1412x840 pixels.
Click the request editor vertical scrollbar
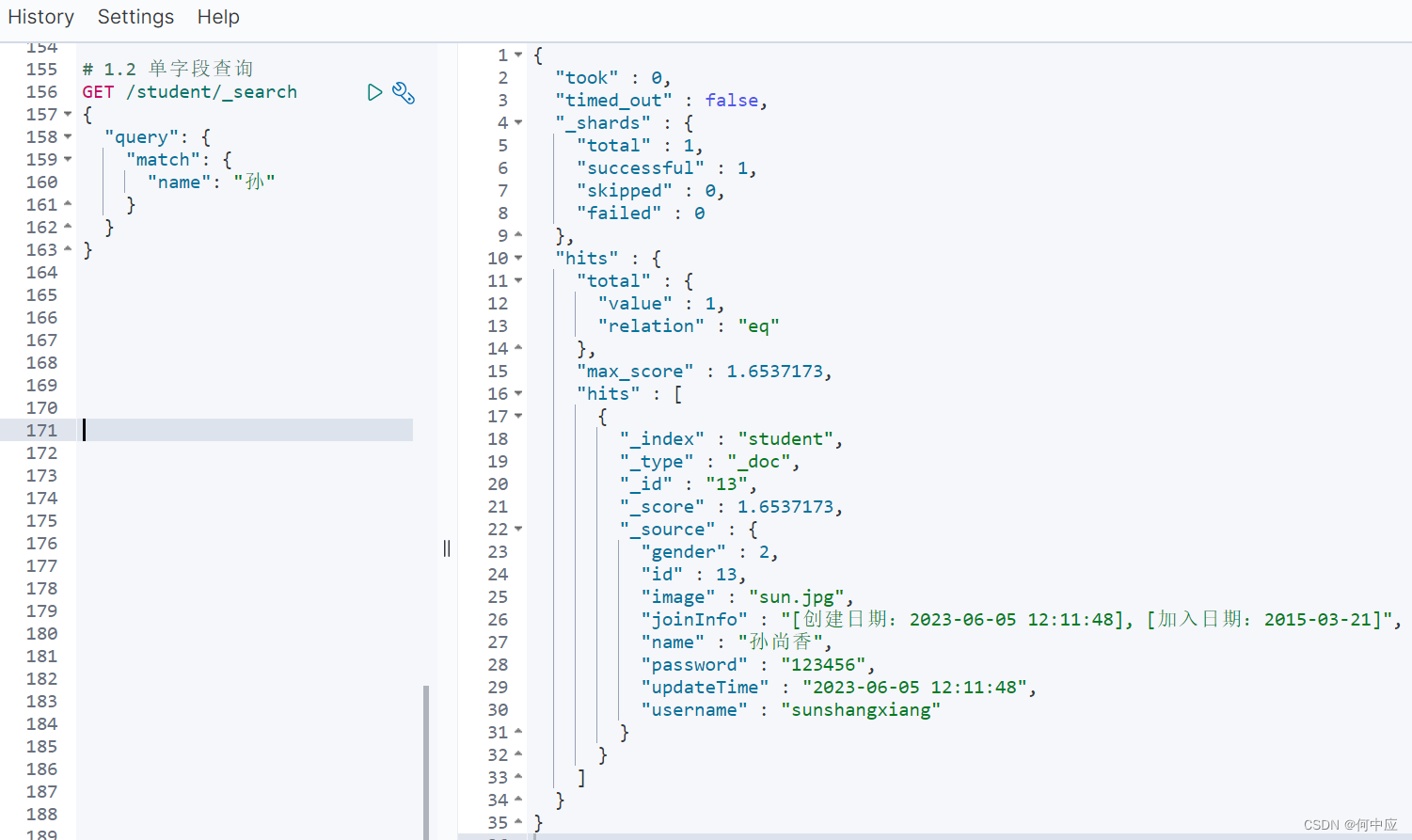pyautogui.click(x=426, y=762)
